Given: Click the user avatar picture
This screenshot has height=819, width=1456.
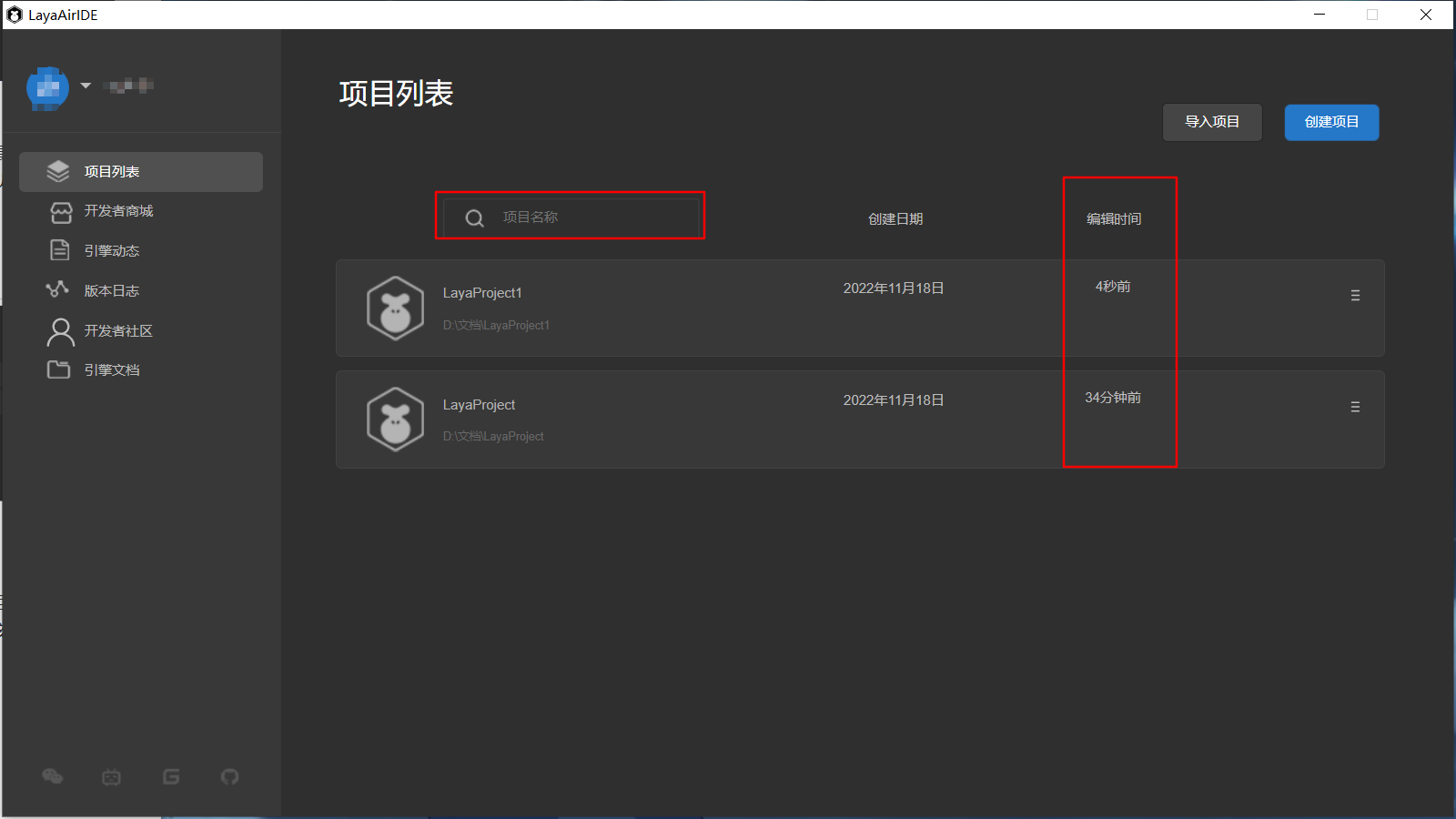Looking at the screenshot, I should [47, 87].
